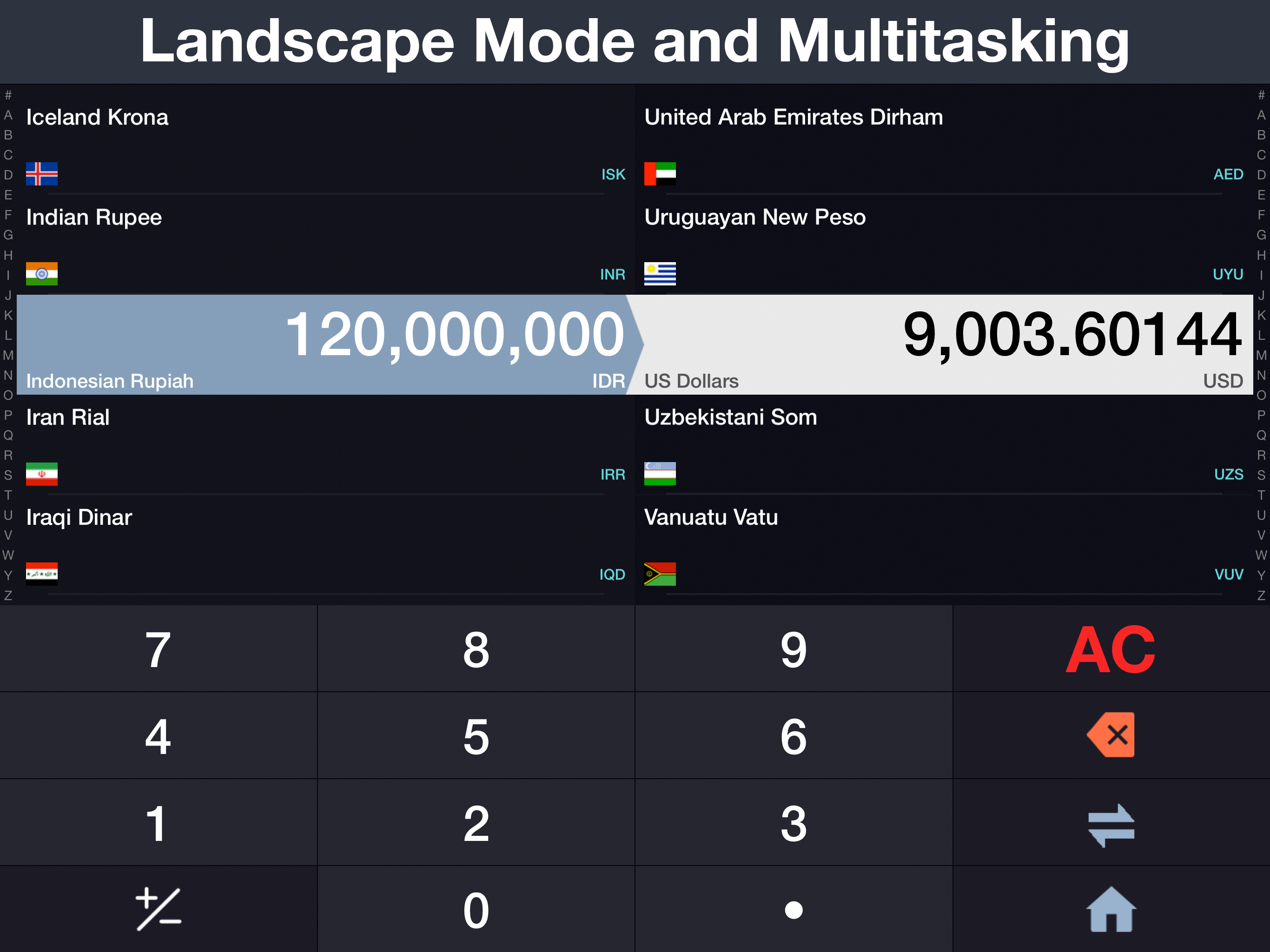Image resolution: width=1270 pixels, height=952 pixels.
Task: Select the Vanuatu flag icon
Action: pos(660,574)
